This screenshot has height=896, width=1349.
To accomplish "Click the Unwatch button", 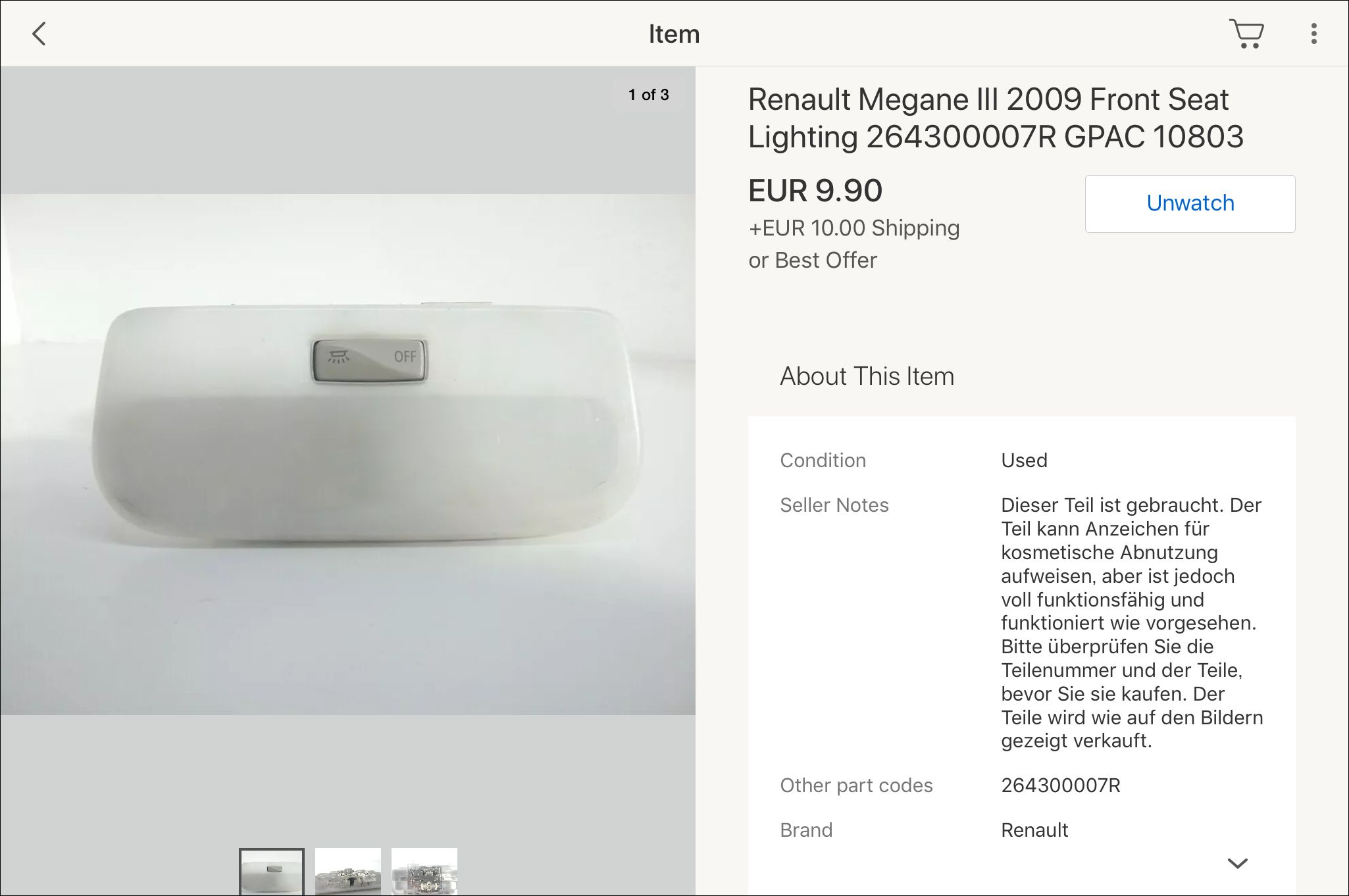I will [1190, 203].
